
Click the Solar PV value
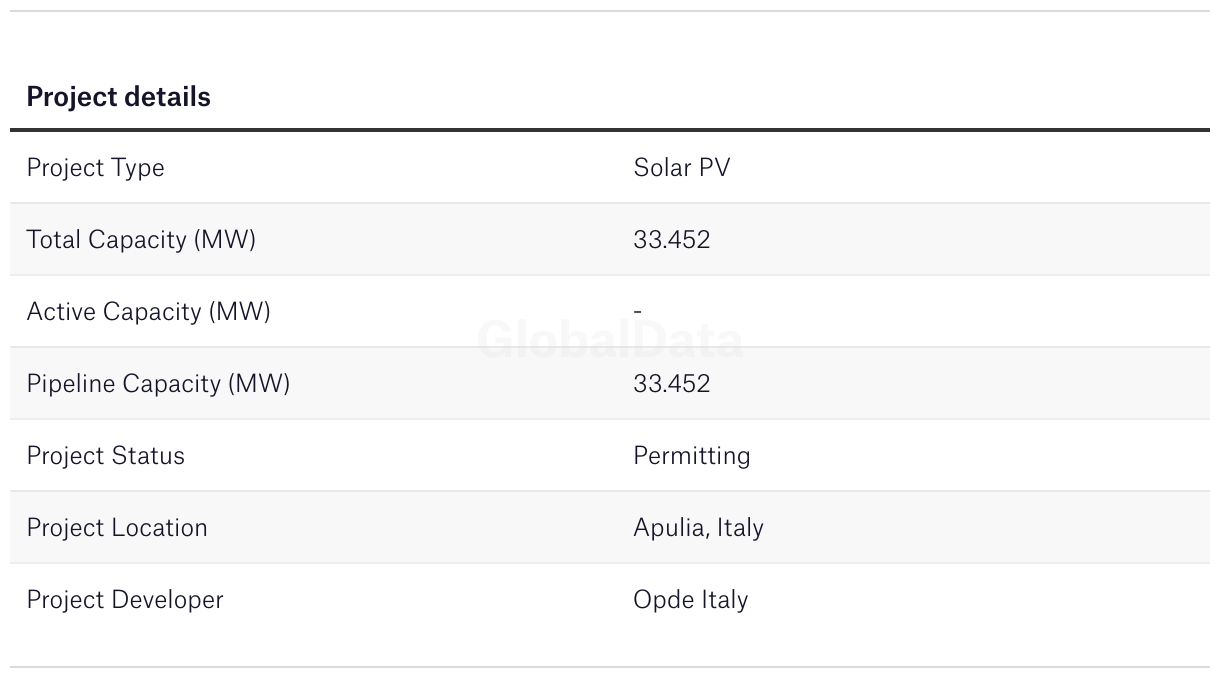(x=681, y=168)
